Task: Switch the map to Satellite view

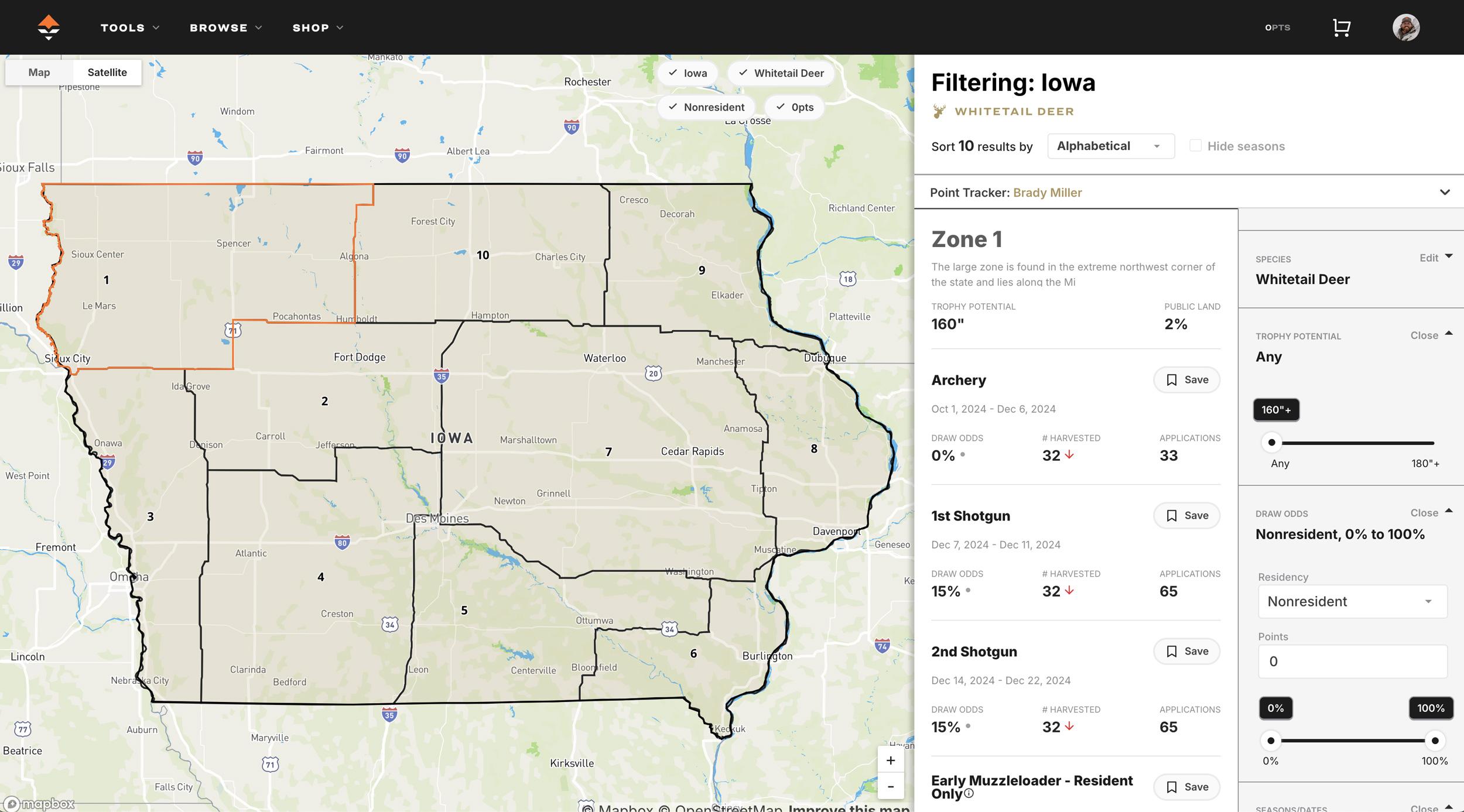Action: (x=108, y=72)
